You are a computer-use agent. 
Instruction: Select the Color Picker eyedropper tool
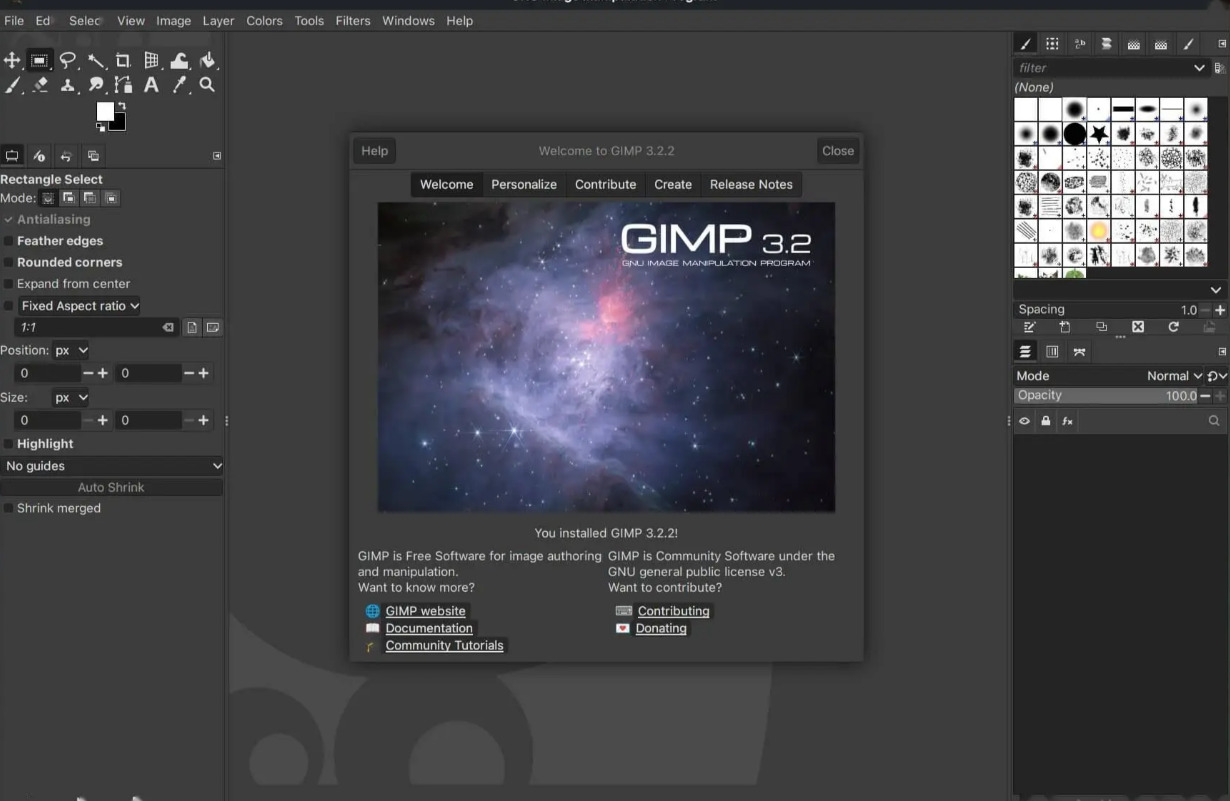point(179,85)
